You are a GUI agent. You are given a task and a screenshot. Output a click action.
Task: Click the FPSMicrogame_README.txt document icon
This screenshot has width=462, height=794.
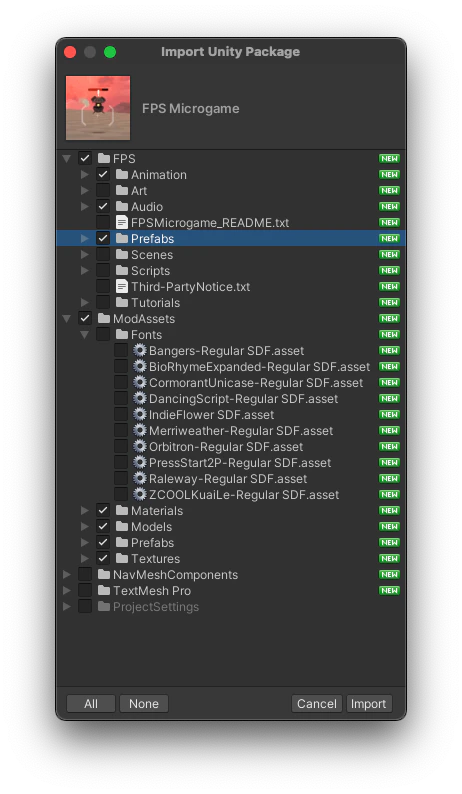click(x=122, y=222)
